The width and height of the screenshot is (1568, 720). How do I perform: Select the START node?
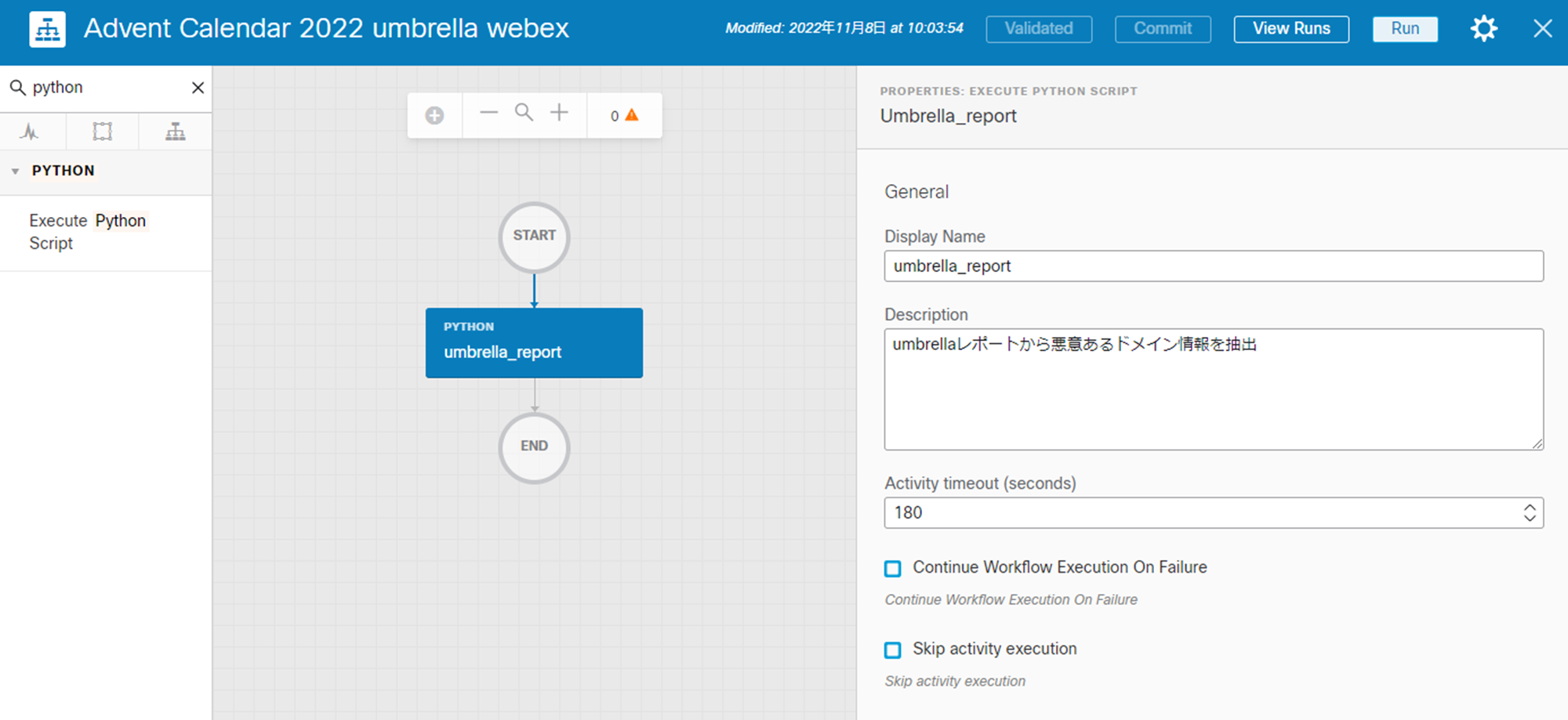[534, 237]
